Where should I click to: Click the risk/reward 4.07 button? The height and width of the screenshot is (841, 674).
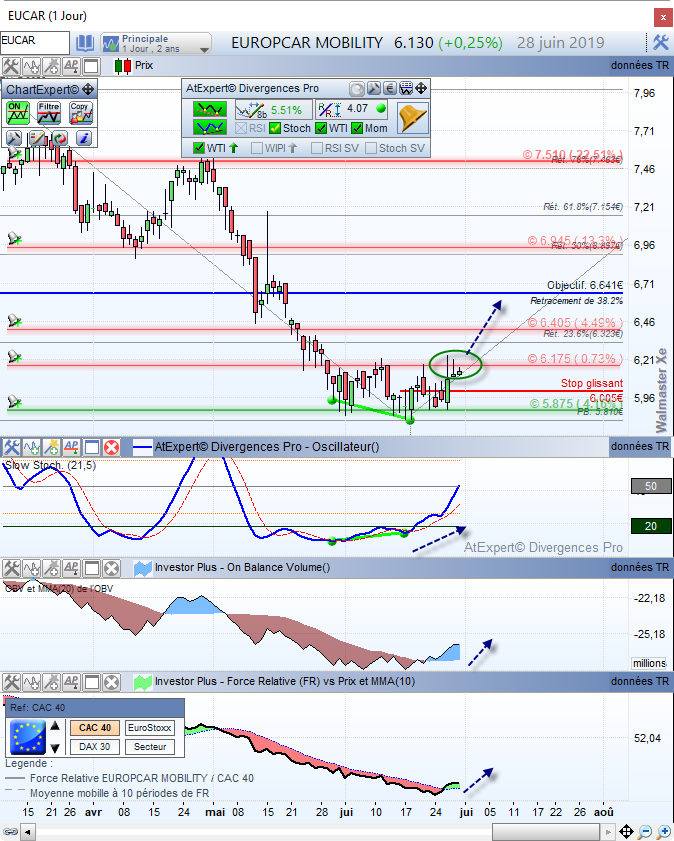pos(353,109)
